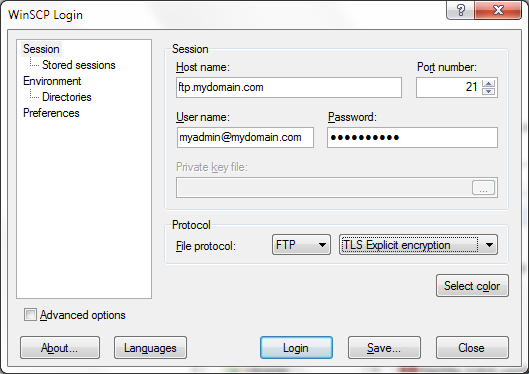529x374 pixels.
Task: Enable the Advanced options checkbox
Action: pos(30,315)
